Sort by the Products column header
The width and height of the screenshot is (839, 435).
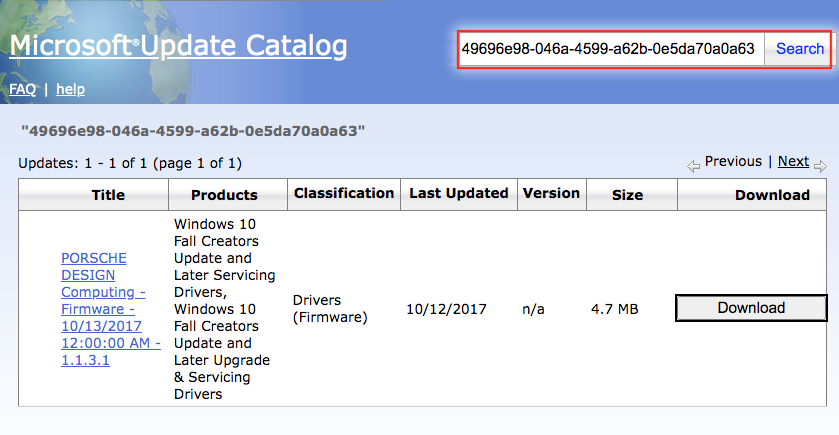tap(224, 195)
